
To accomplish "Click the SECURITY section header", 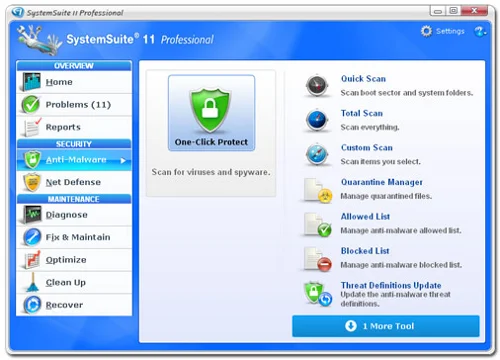I will click(74, 144).
